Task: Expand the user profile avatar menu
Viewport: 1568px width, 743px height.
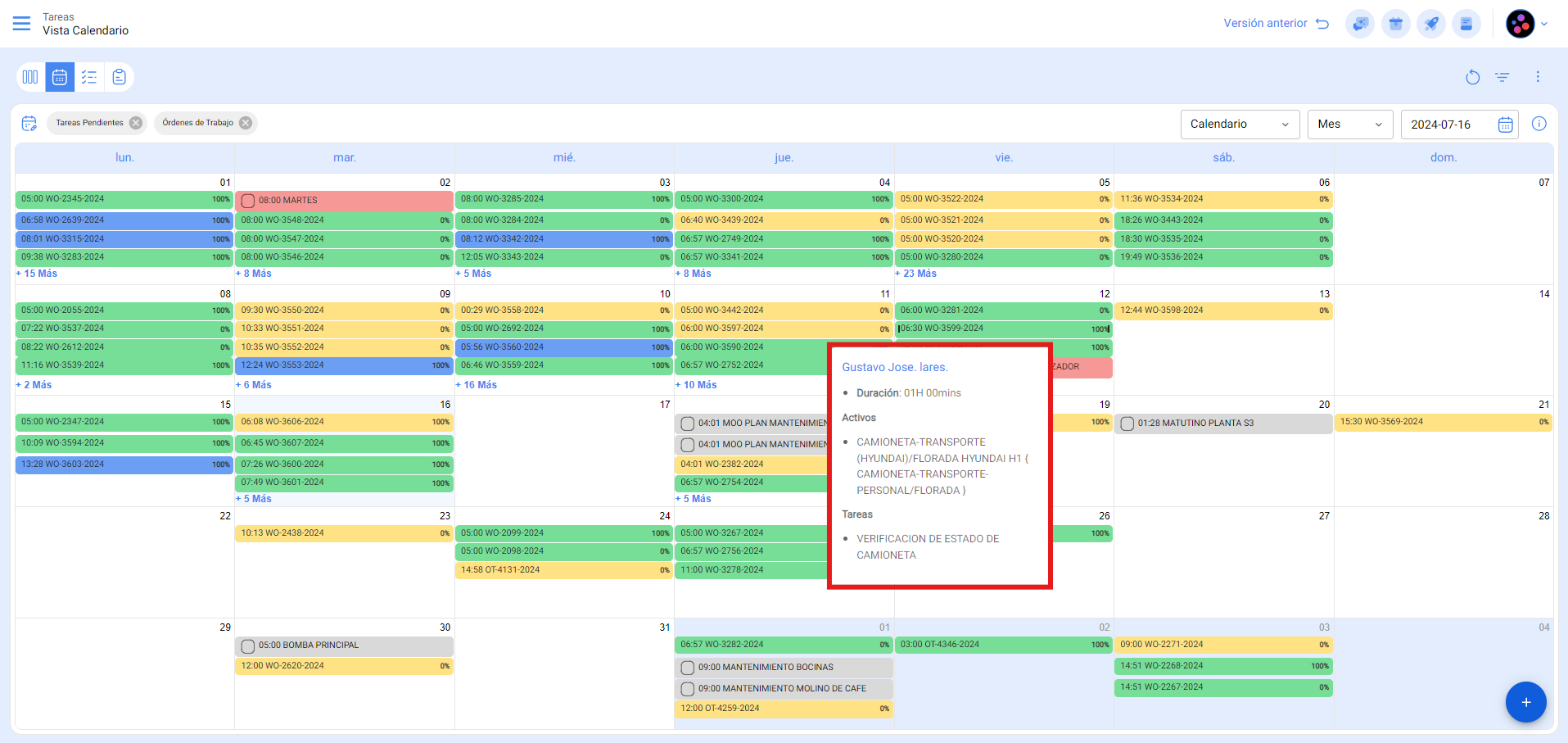Action: click(1526, 24)
